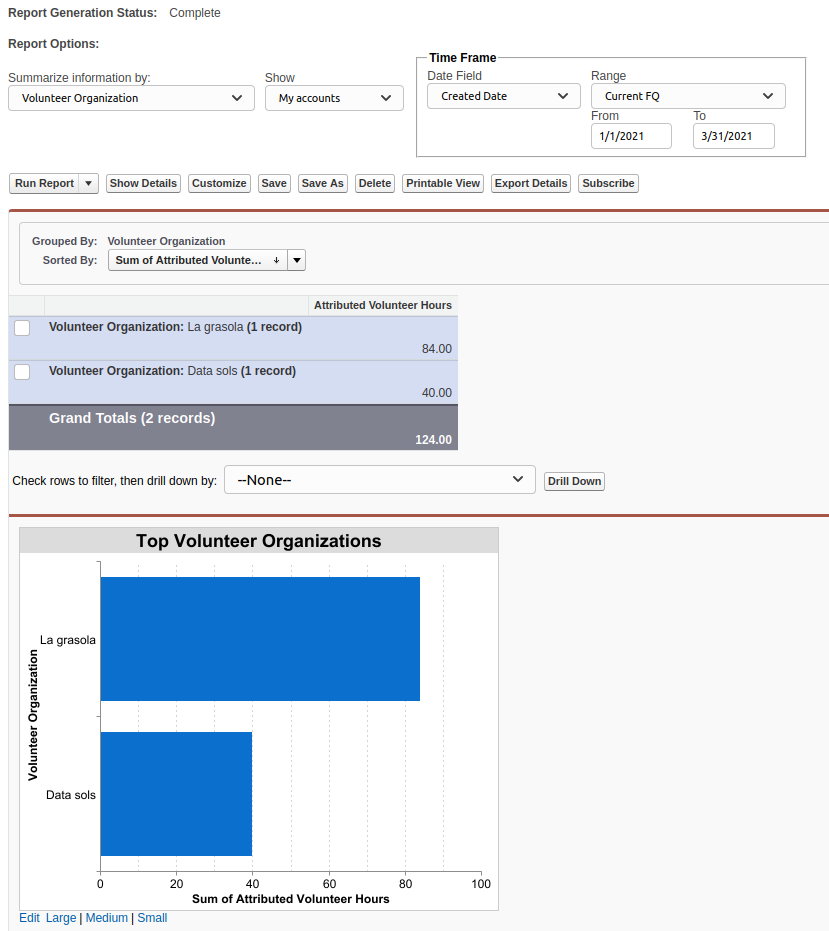Click the Save button
The height and width of the screenshot is (931, 829).
274,183
